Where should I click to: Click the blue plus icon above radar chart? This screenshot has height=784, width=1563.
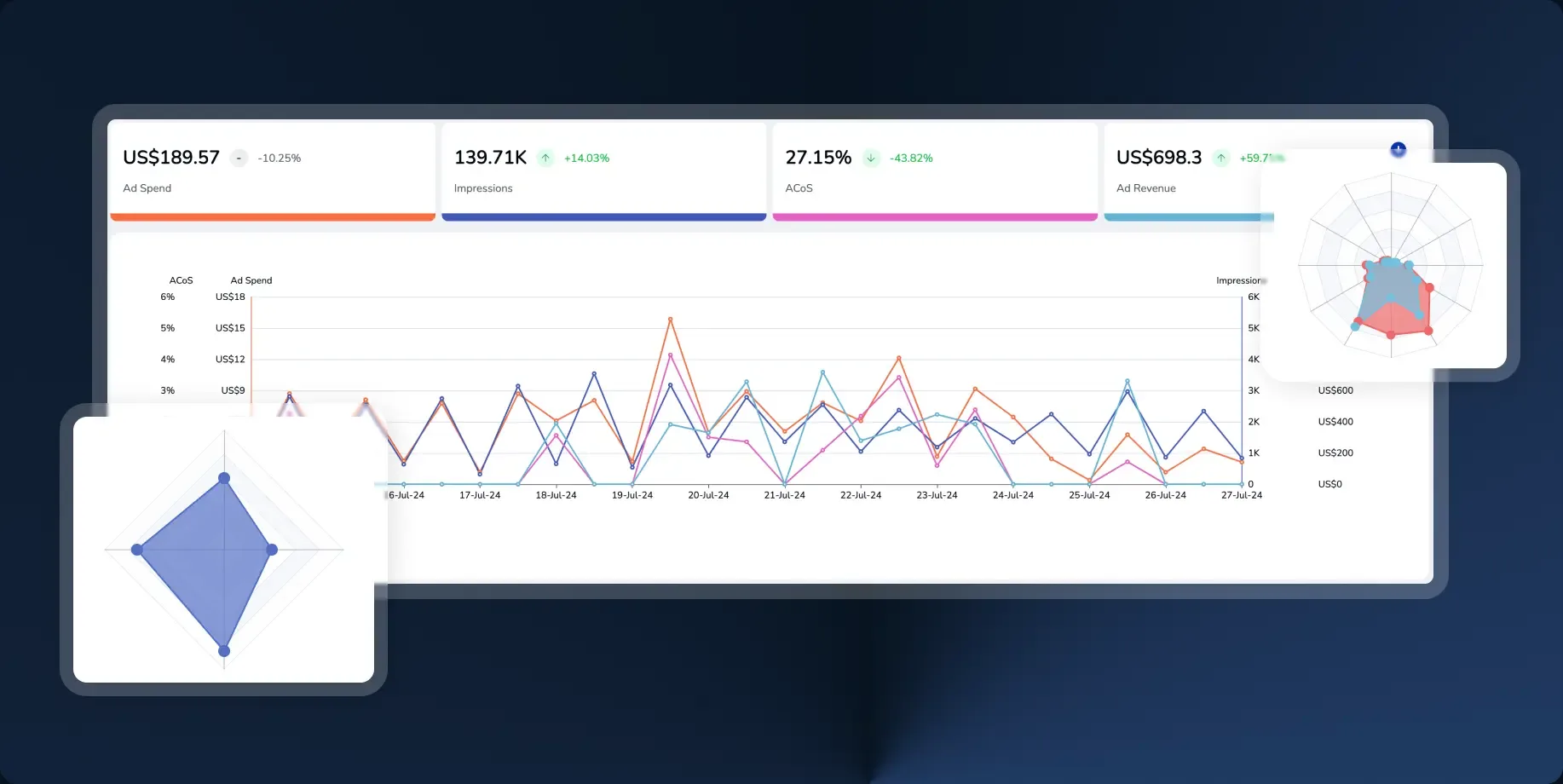(x=1399, y=150)
